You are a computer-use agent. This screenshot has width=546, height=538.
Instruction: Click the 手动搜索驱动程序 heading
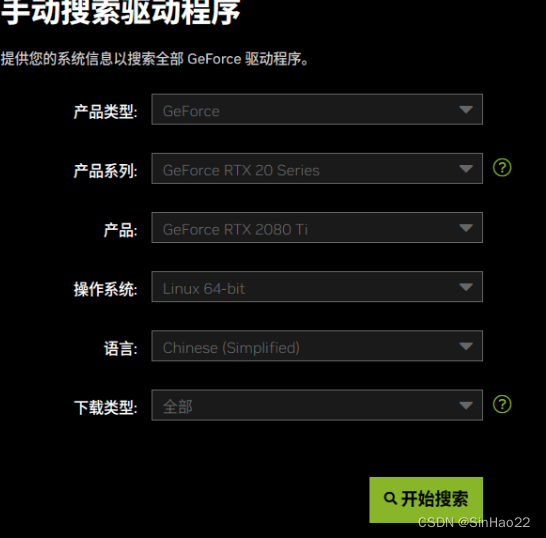(120, 13)
